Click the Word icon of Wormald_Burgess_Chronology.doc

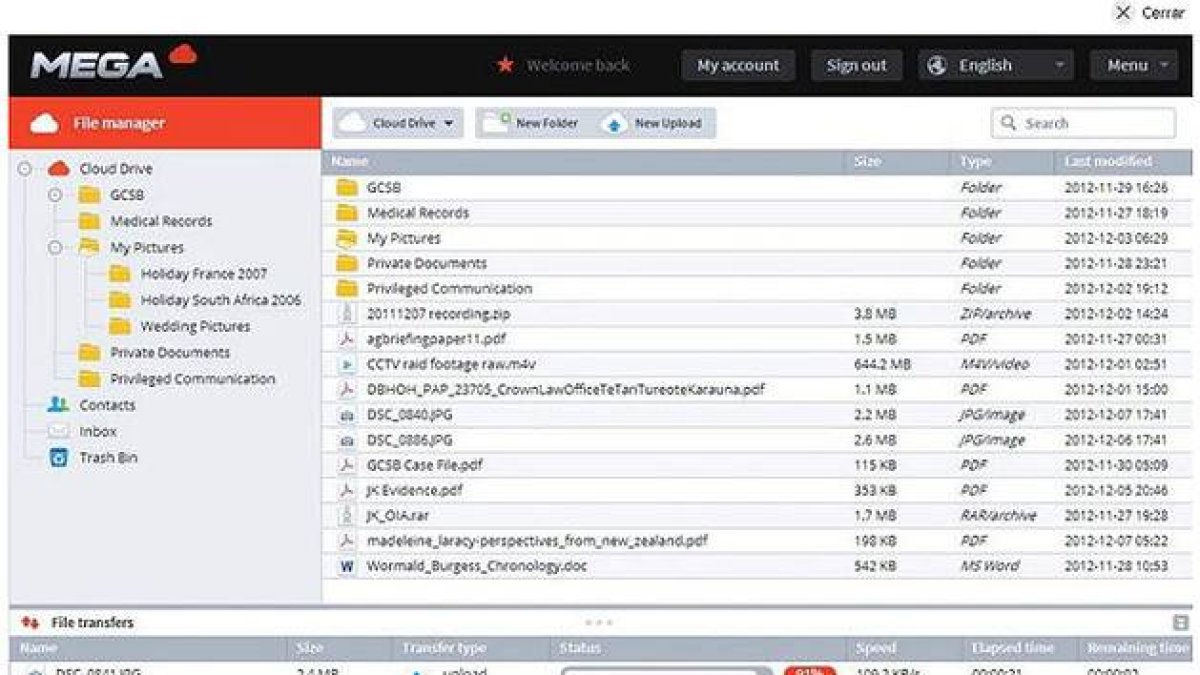[347, 566]
